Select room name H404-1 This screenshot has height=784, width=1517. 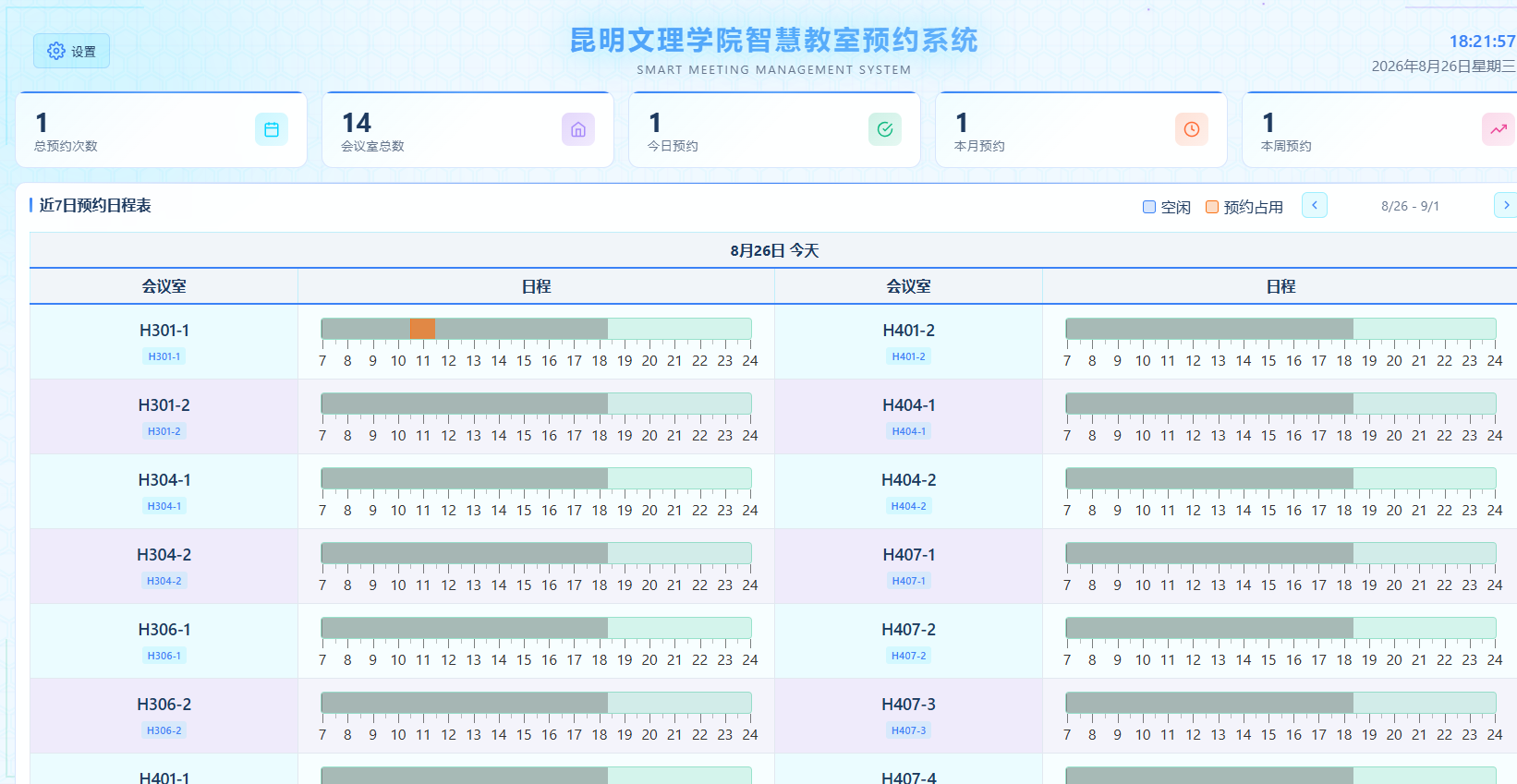[909, 405]
